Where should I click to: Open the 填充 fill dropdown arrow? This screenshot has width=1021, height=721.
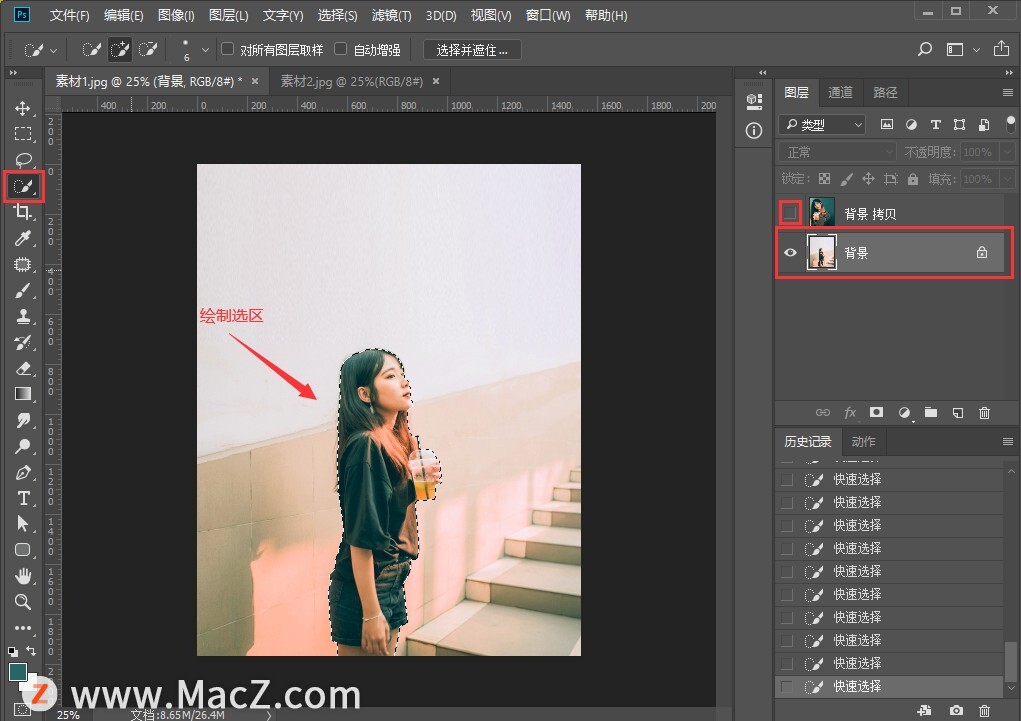1008,178
